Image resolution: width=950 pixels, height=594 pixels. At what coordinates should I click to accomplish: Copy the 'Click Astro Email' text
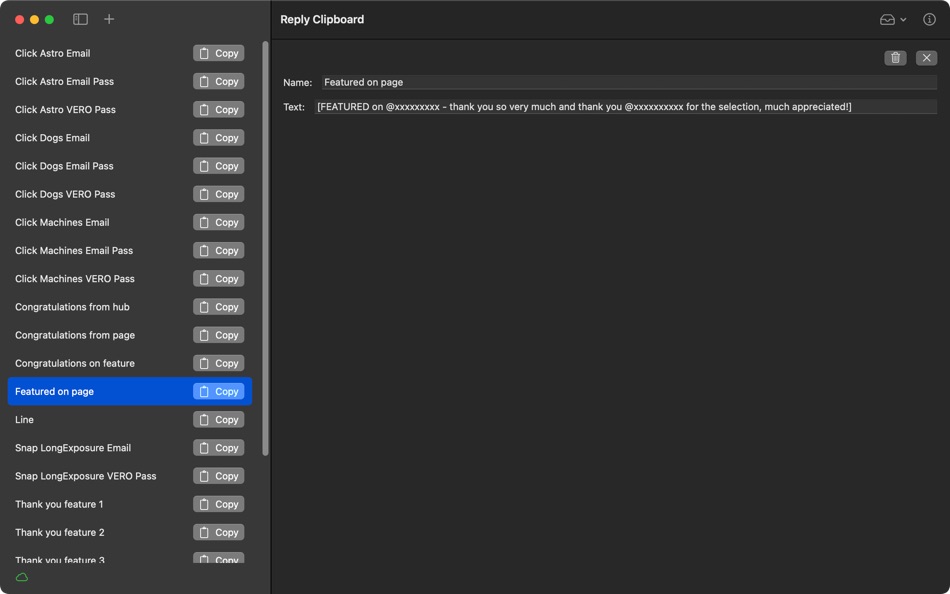coord(218,53)
